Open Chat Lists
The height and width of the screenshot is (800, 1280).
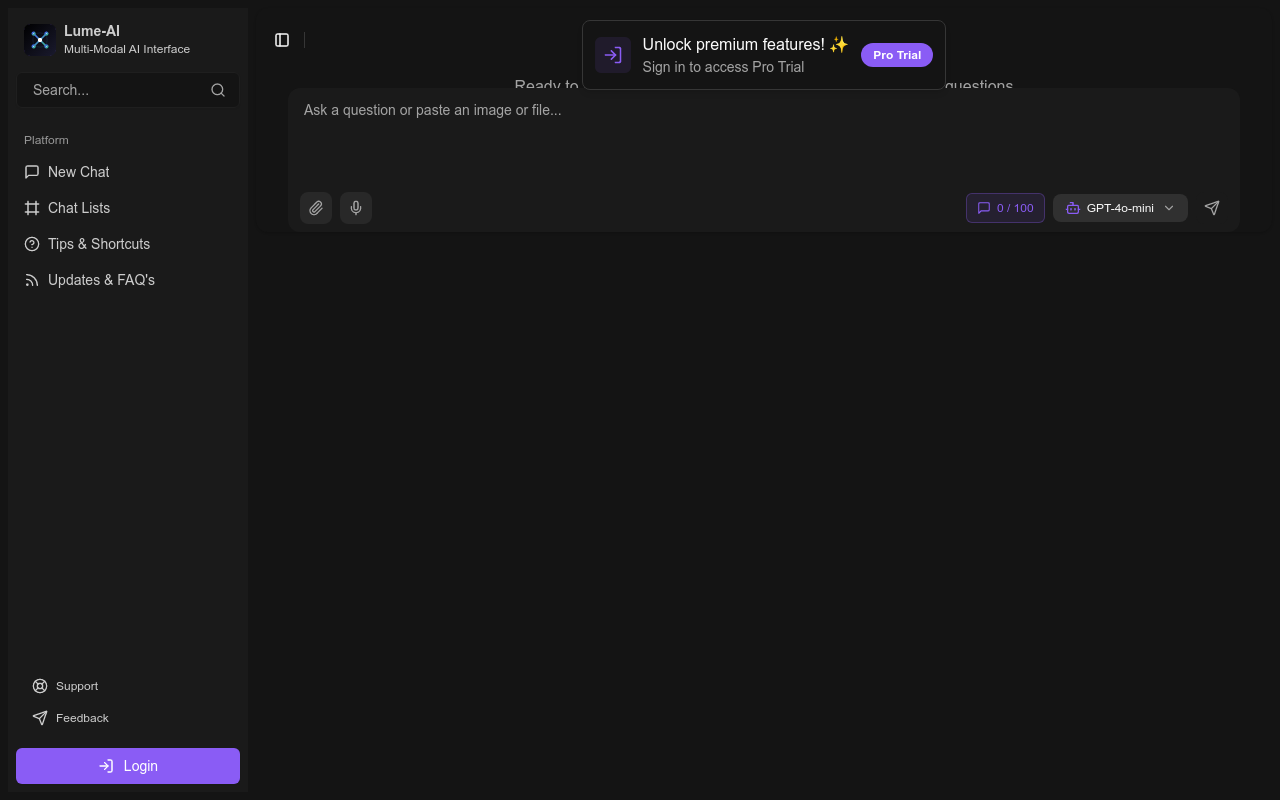(78, 208)
